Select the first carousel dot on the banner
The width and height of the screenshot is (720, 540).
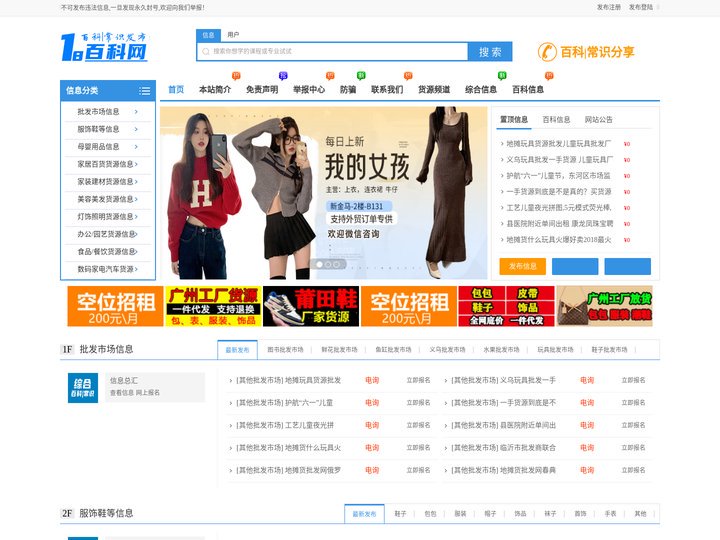(319, 265)
